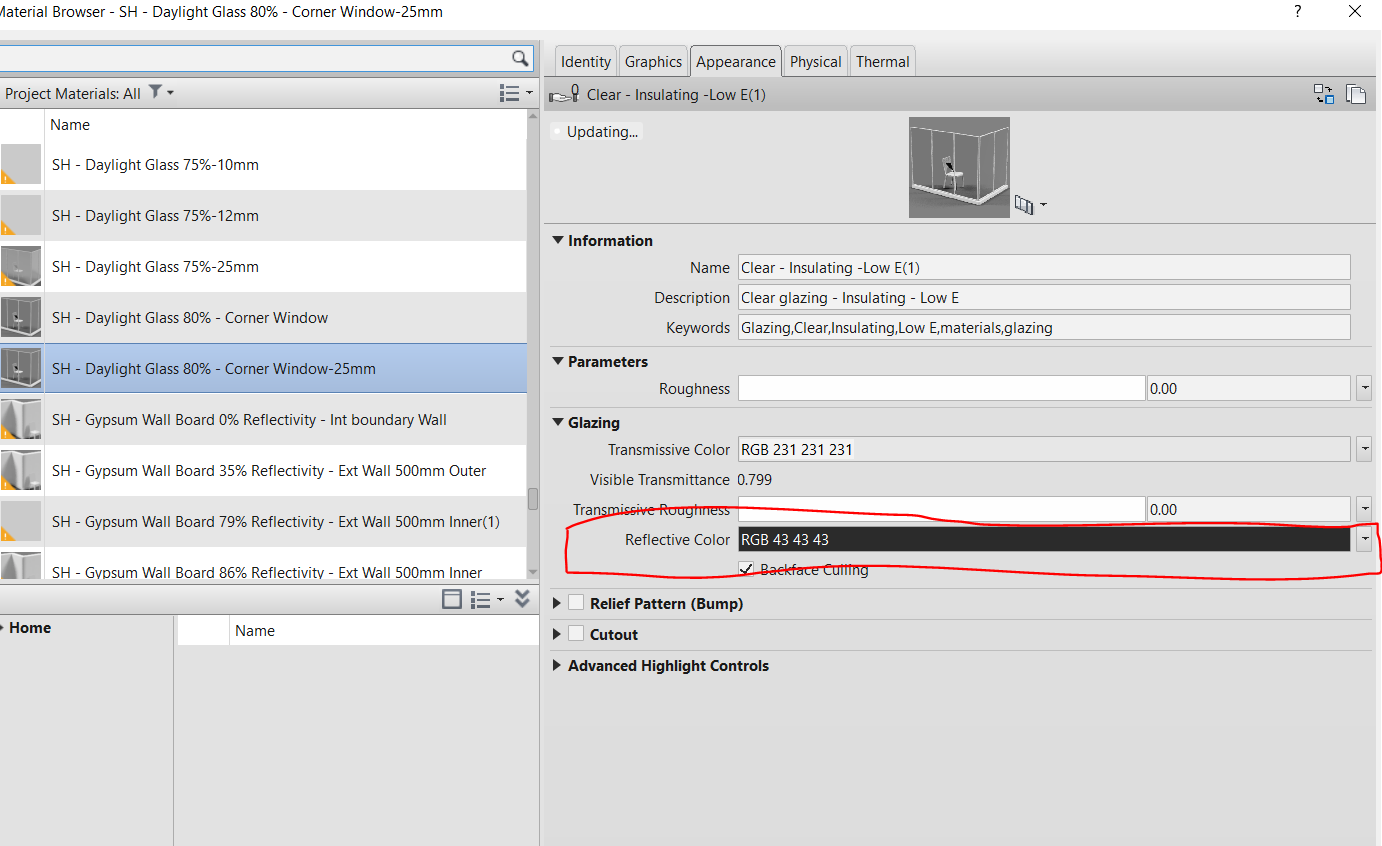Select SH - Daylight Glass 80% - Corner Window

point(263,317)
